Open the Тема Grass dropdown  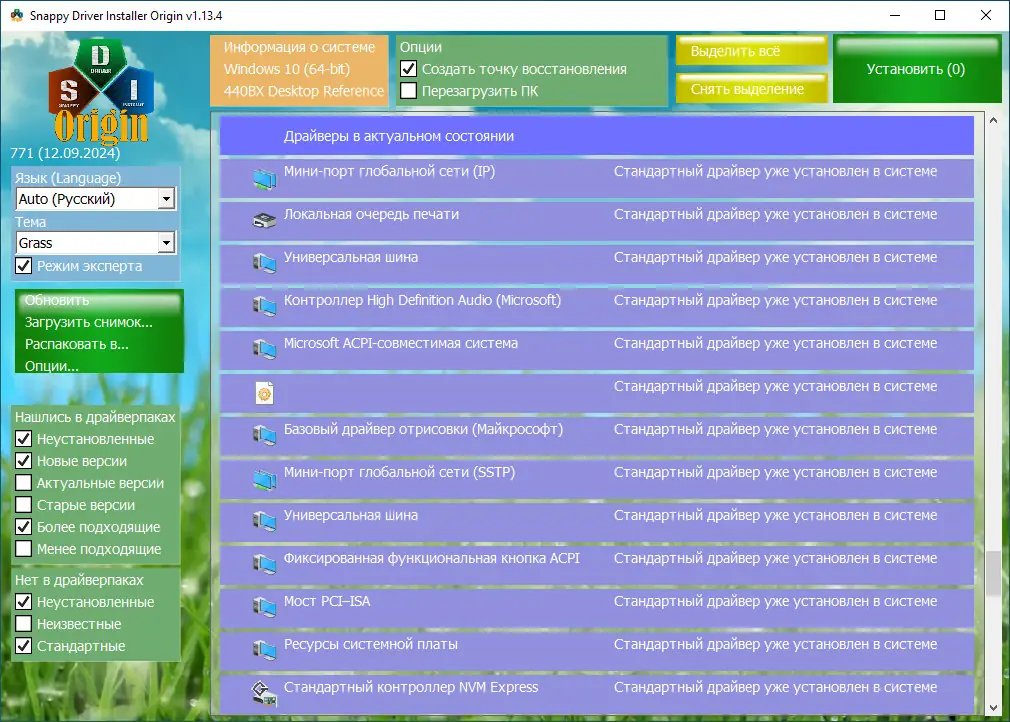(x=95, y=243)
